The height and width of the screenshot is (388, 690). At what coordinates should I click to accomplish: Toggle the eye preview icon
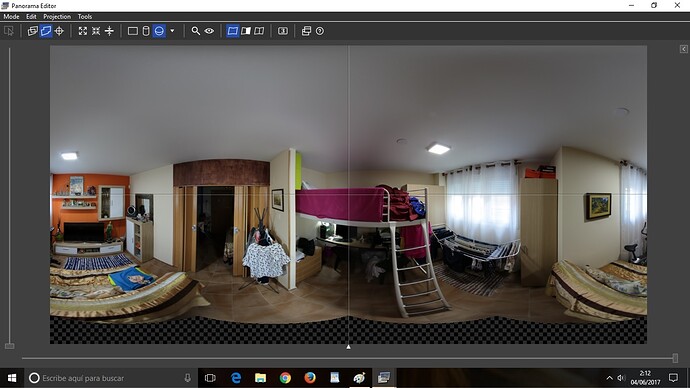[x=209, y=31]
